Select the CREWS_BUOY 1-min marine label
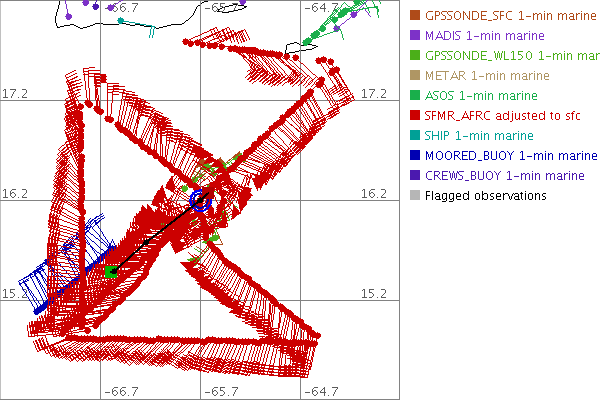Image resolution: width=600 pixels, height=400 pixels. tap(504, 175)
